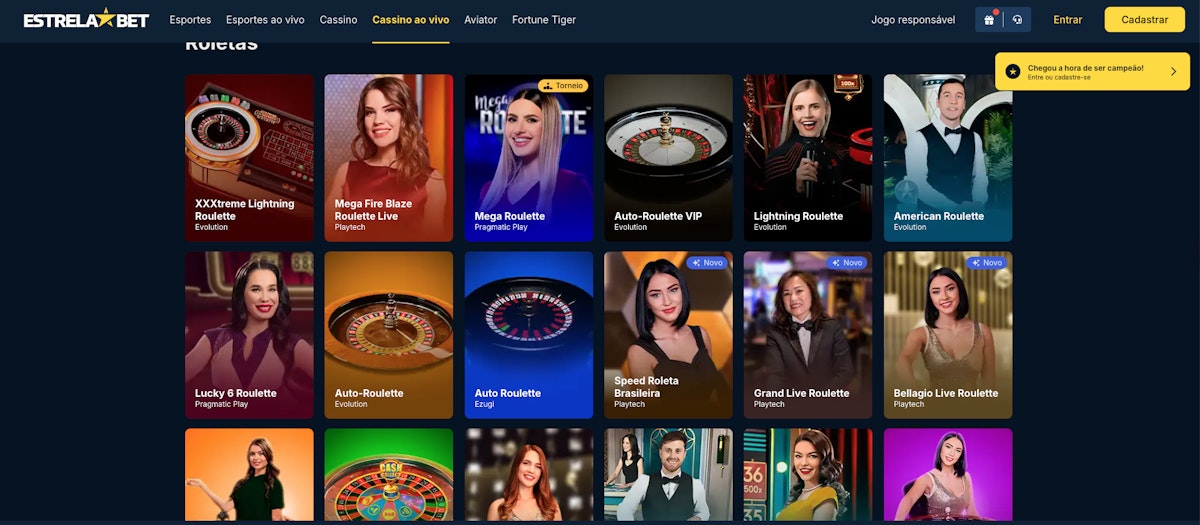Open the Fortune Tiger menu item
This screenshot has height=525, width=1200.
pos(544,20)
